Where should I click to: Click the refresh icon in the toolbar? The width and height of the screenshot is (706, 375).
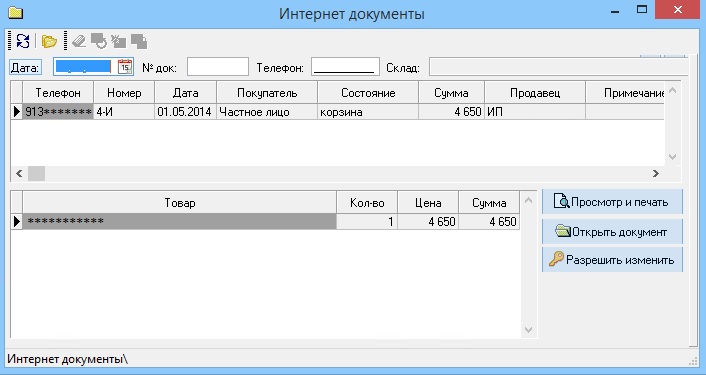[x=23, y=41]
